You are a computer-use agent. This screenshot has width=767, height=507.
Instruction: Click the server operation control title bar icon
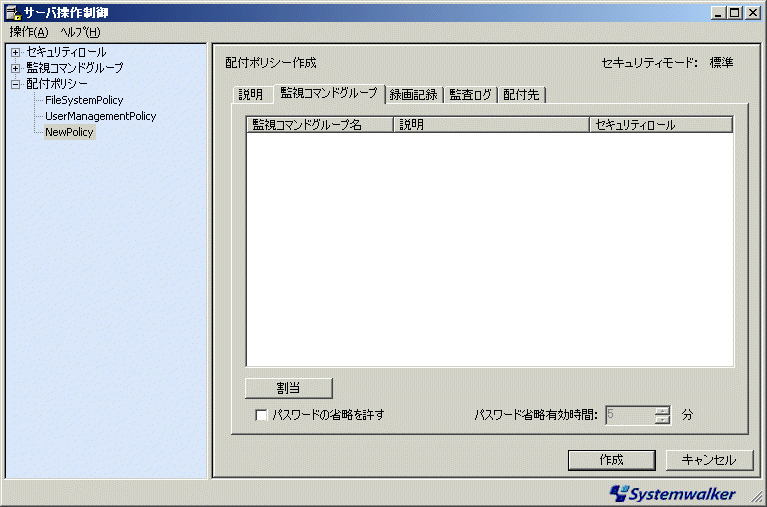click(x=13, y=13)
